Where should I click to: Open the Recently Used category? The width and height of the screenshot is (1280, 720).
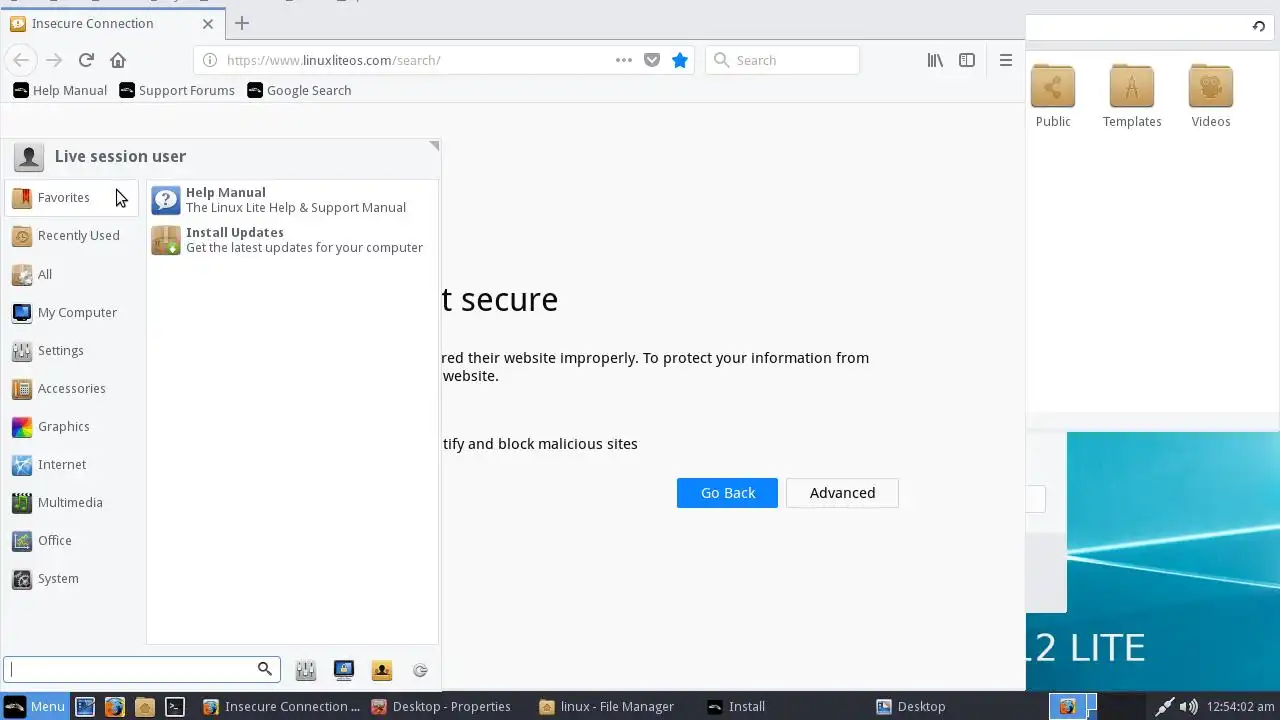pos(72,236)
